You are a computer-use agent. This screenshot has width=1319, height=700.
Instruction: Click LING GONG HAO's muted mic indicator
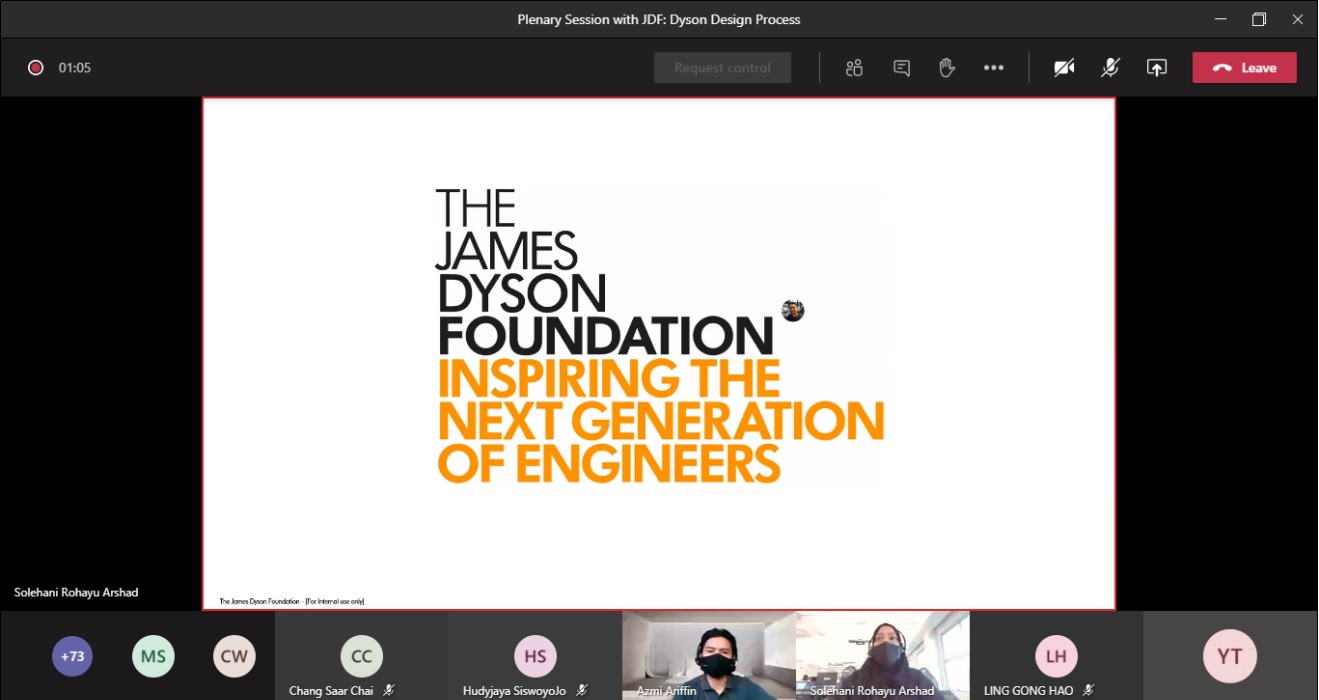pyautogui.click(x=1090, y=689)
